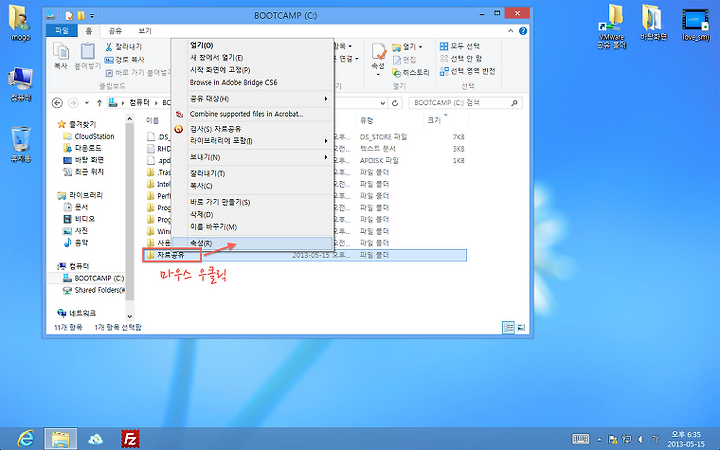
Task: Click 선택 안 함 (Select none)
Action: point(461,59)
